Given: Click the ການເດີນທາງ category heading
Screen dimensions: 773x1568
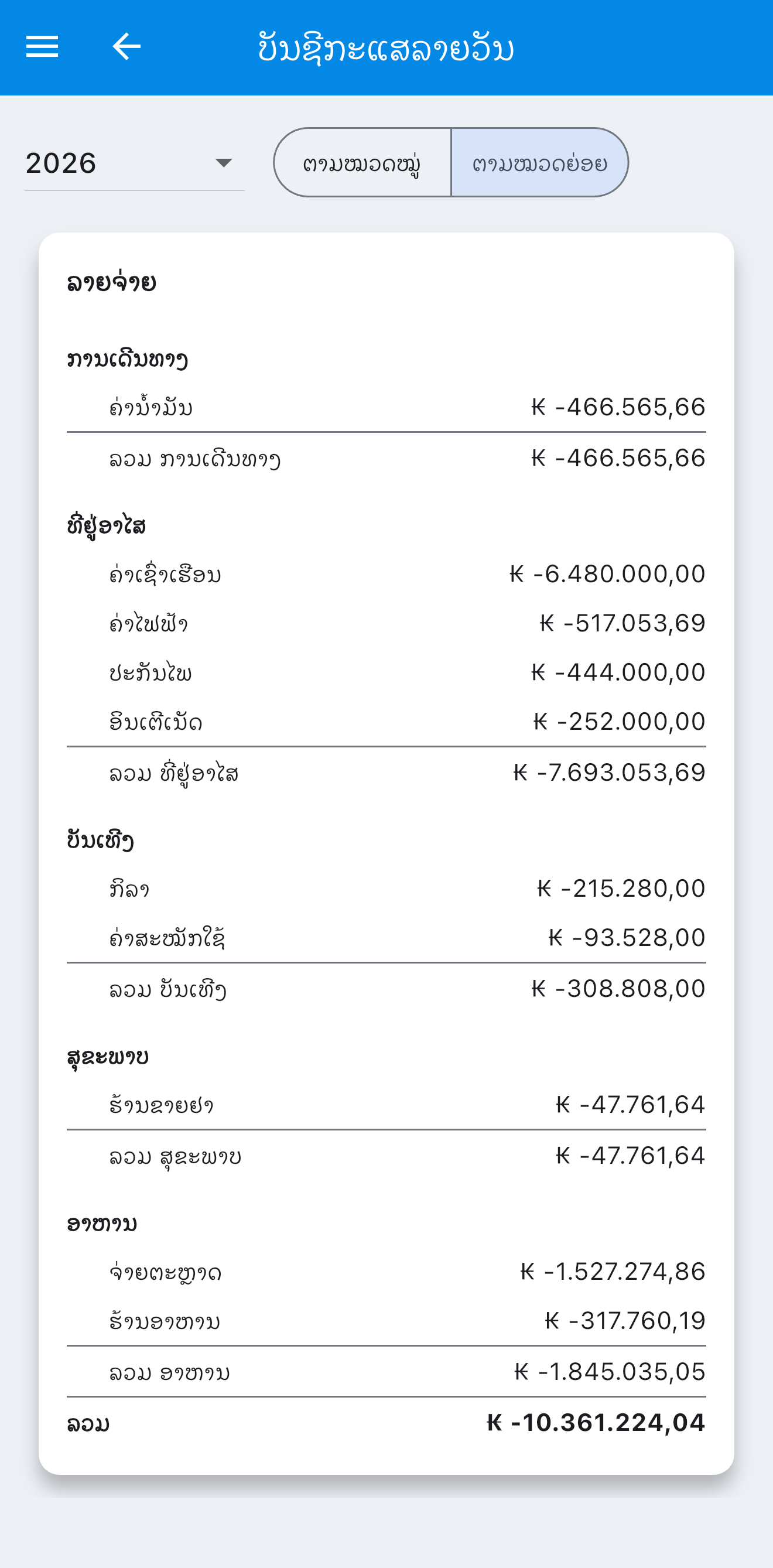Looking at the screenshot, I should (x=127, y=359).
